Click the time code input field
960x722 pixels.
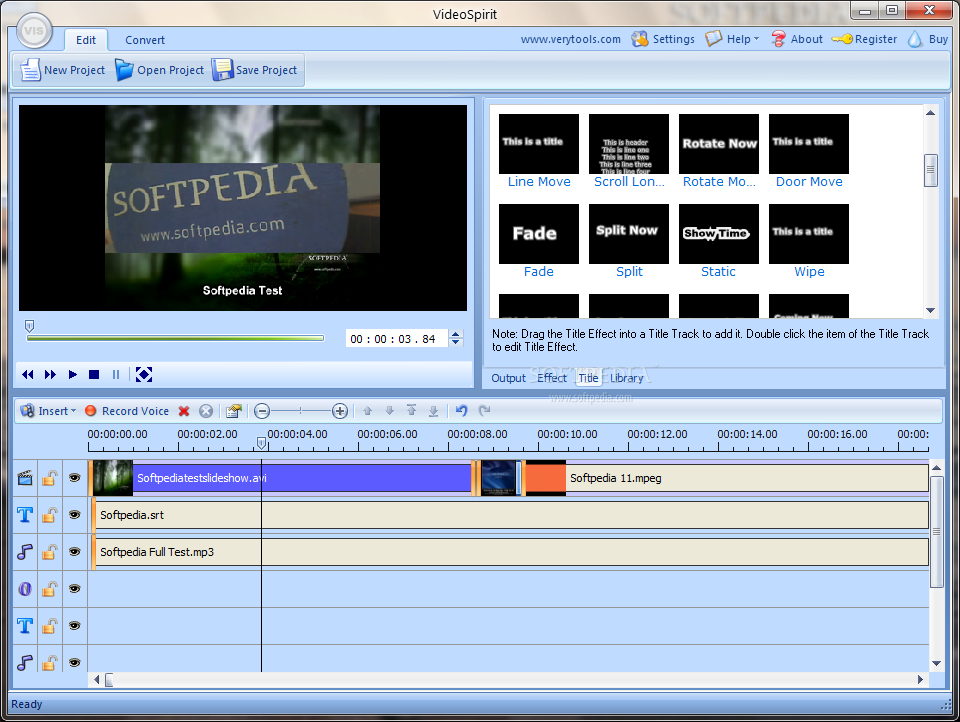tap(396, 339)
